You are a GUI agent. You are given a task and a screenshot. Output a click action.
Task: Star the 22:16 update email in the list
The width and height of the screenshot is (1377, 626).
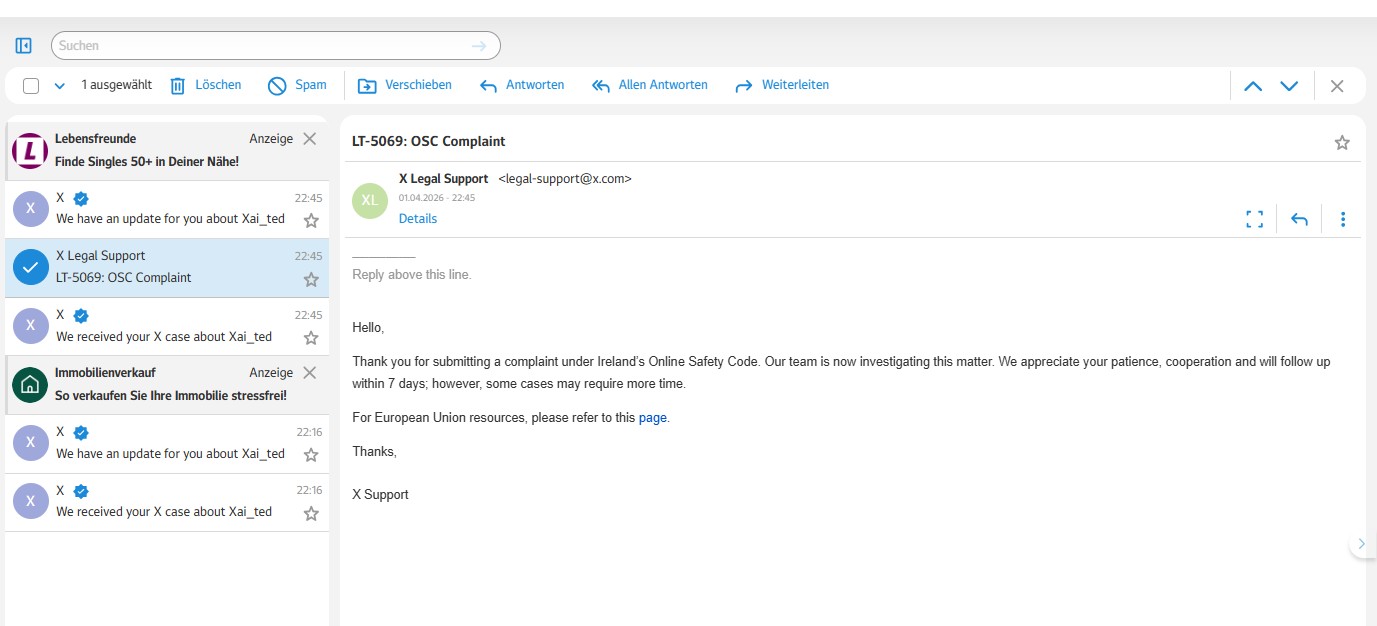coord(311,454)
